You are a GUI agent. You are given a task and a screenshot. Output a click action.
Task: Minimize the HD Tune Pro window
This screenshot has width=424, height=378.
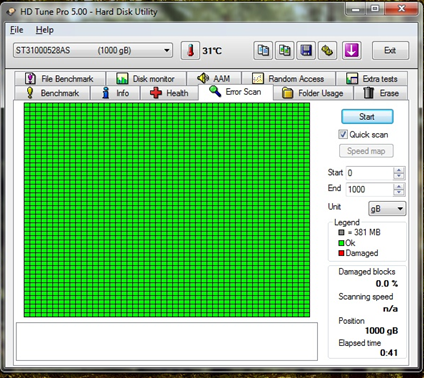pyautogui.click(x=356, y=9)
